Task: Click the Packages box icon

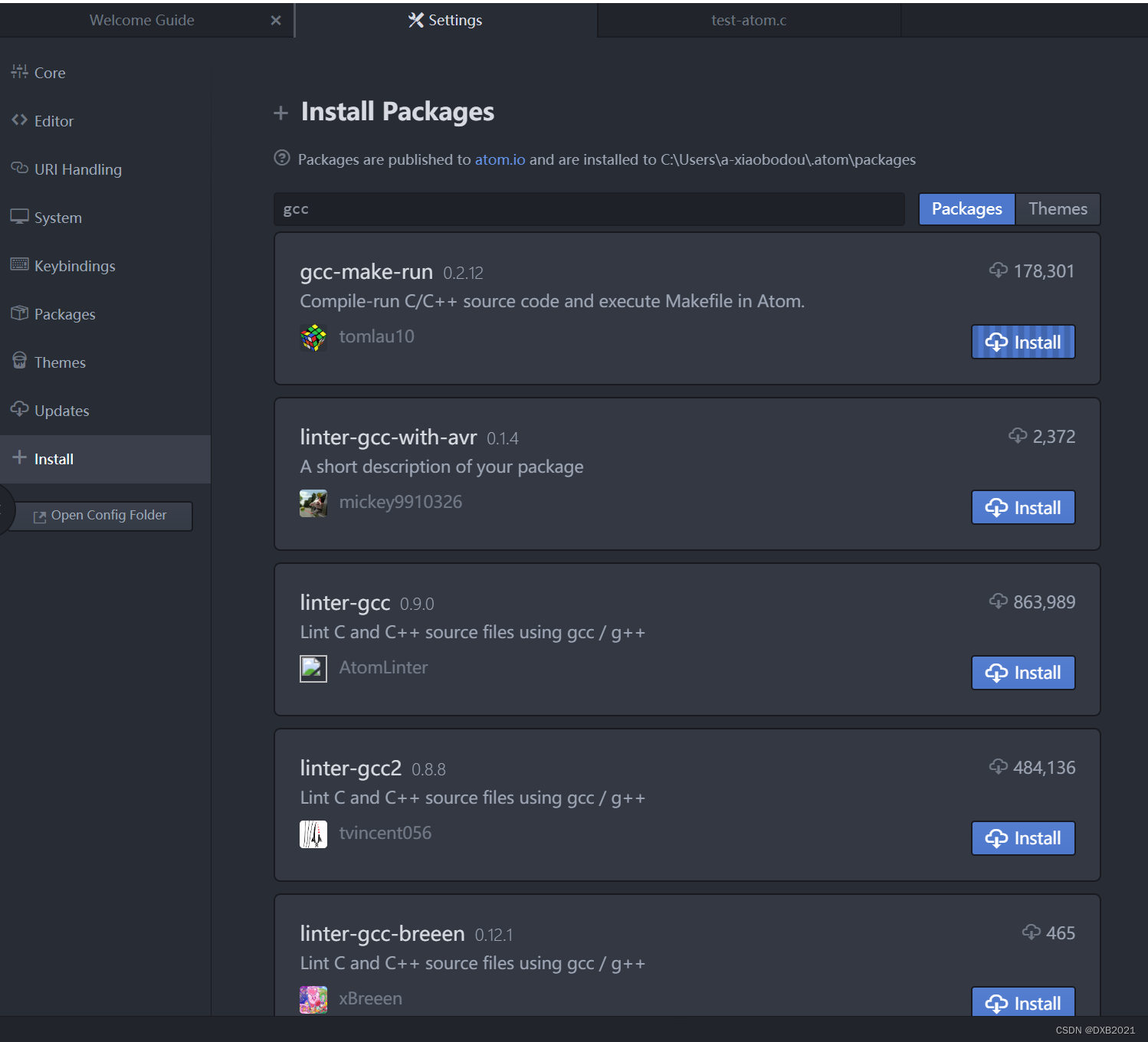Action: [19, 313]
